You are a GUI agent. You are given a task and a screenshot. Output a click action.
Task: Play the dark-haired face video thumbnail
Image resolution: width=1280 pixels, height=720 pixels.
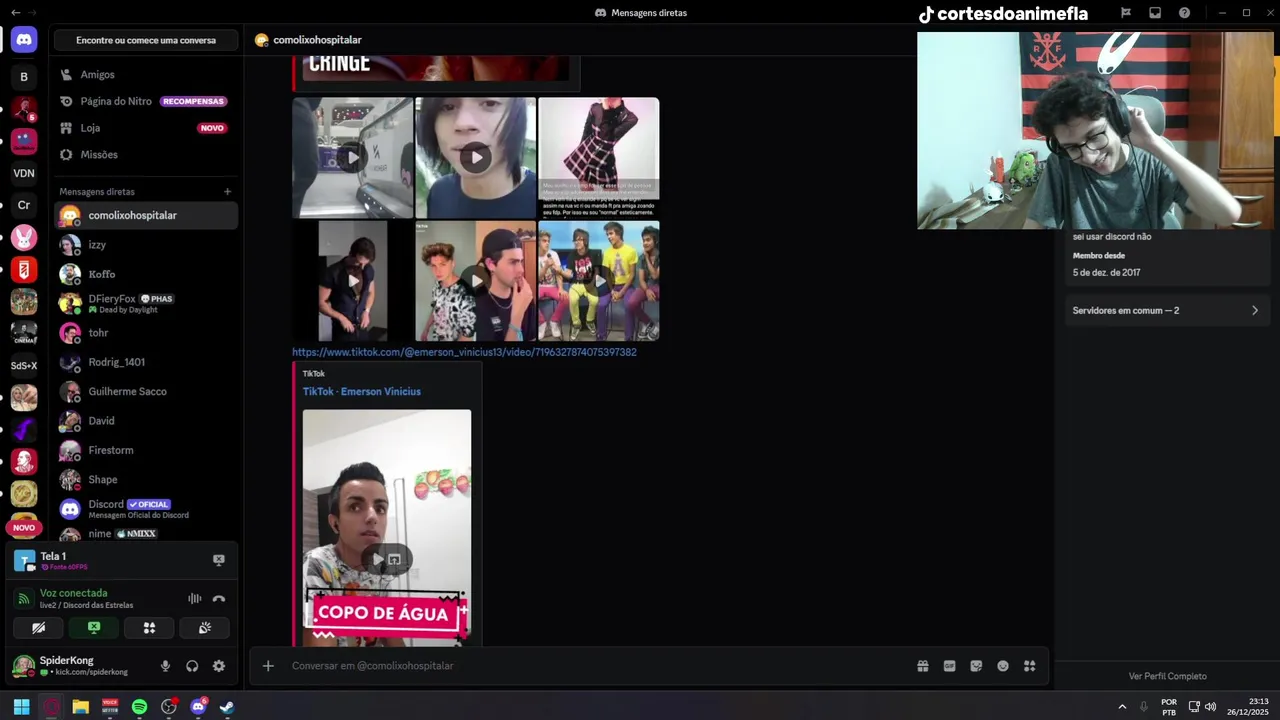(476, 157)
